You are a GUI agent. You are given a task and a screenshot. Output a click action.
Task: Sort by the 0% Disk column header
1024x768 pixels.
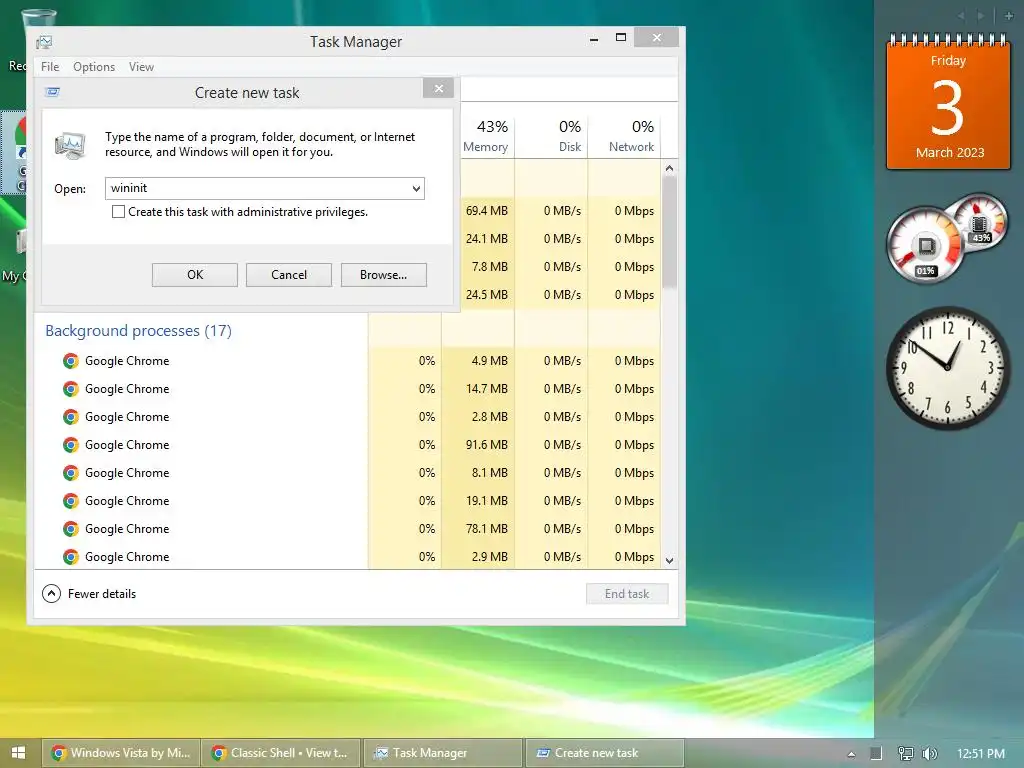[551, 136]
